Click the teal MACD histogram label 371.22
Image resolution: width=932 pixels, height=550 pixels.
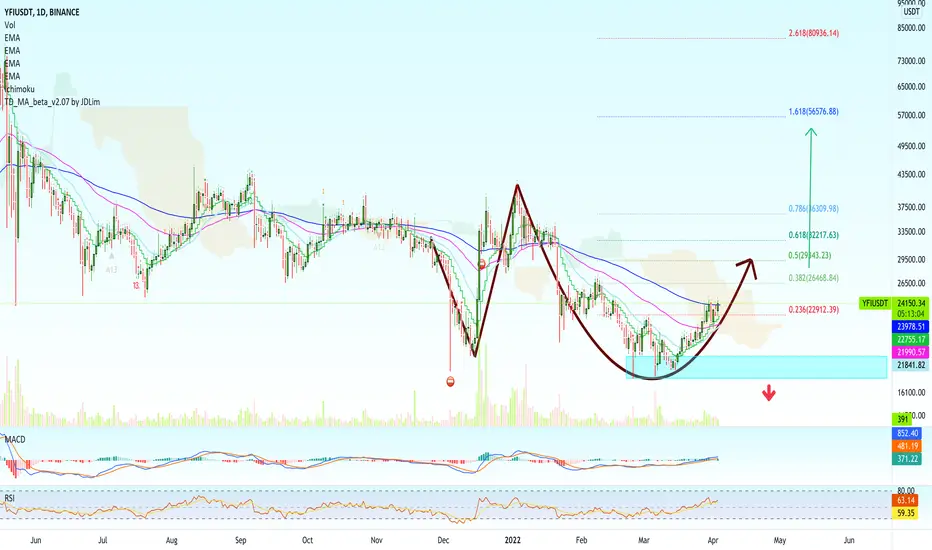tap(908, 459)
